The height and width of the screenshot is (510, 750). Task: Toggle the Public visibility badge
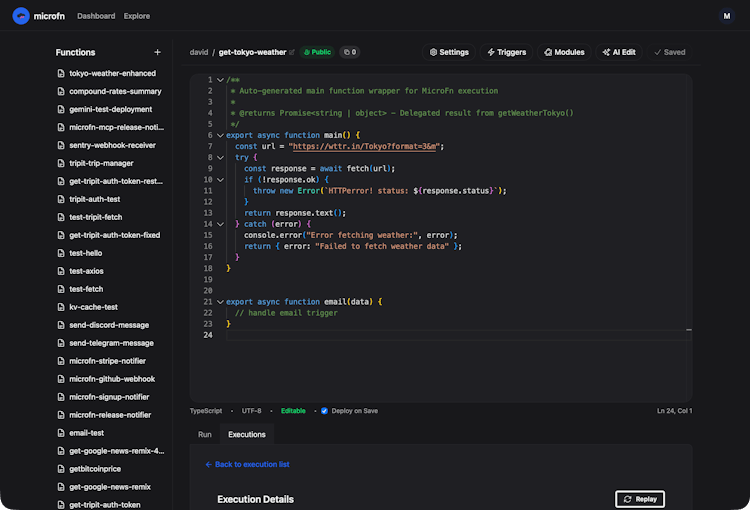316,52
